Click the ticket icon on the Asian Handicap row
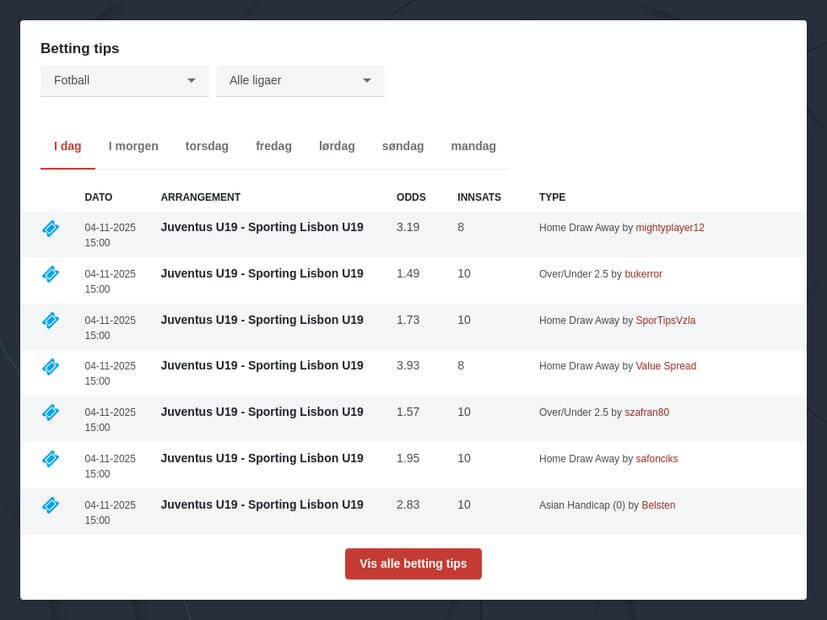 tap(50, 505)
